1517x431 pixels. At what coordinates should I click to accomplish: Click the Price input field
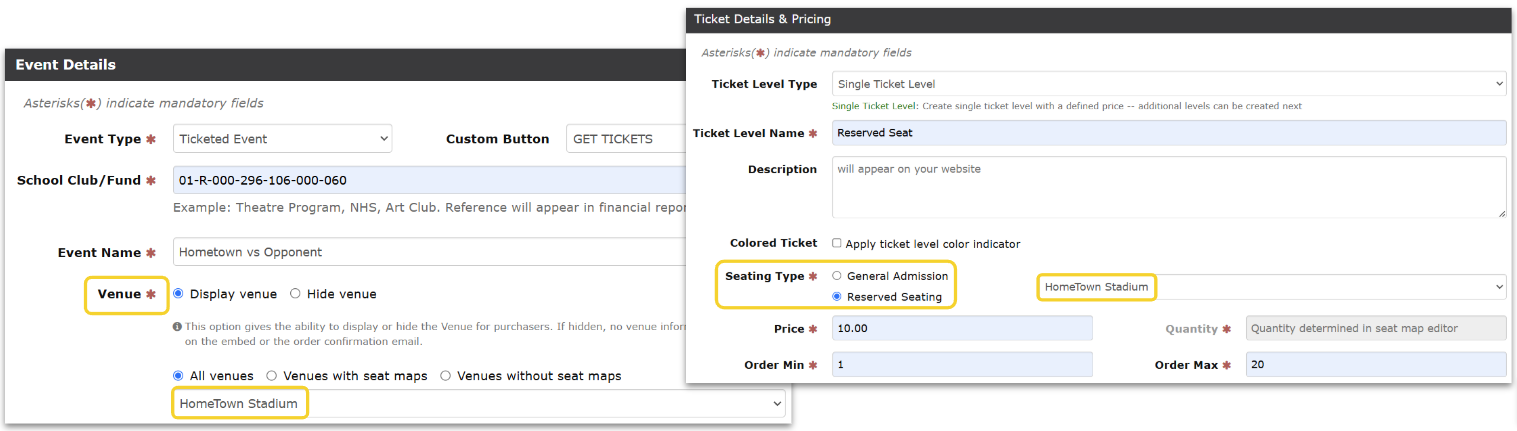point(961,329)
